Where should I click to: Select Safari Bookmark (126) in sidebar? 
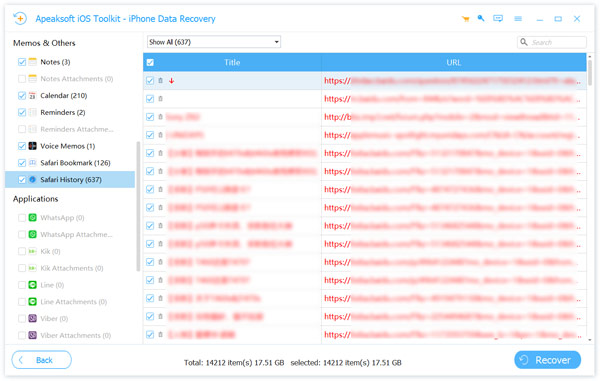pyautogui.click(x=75, y=163)
